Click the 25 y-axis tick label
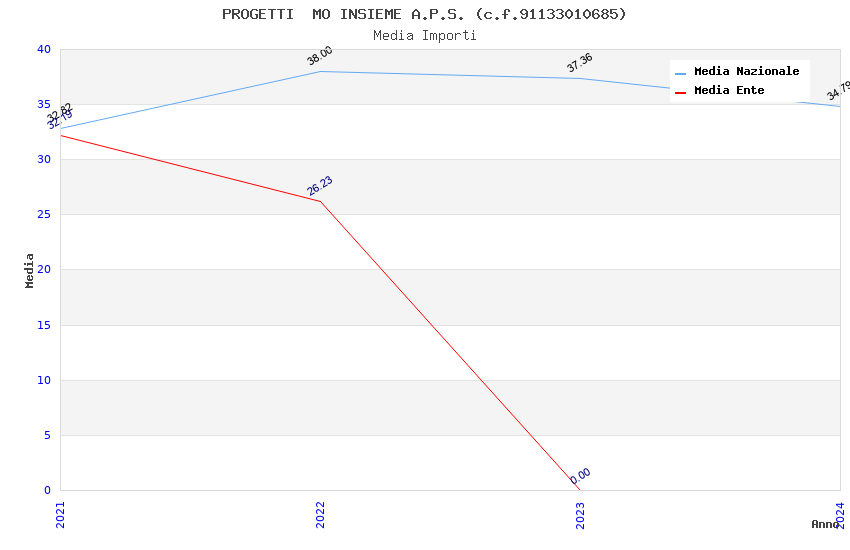Image resolution: width=850 pixels, height=550 pixels. [x=43, y=215]
